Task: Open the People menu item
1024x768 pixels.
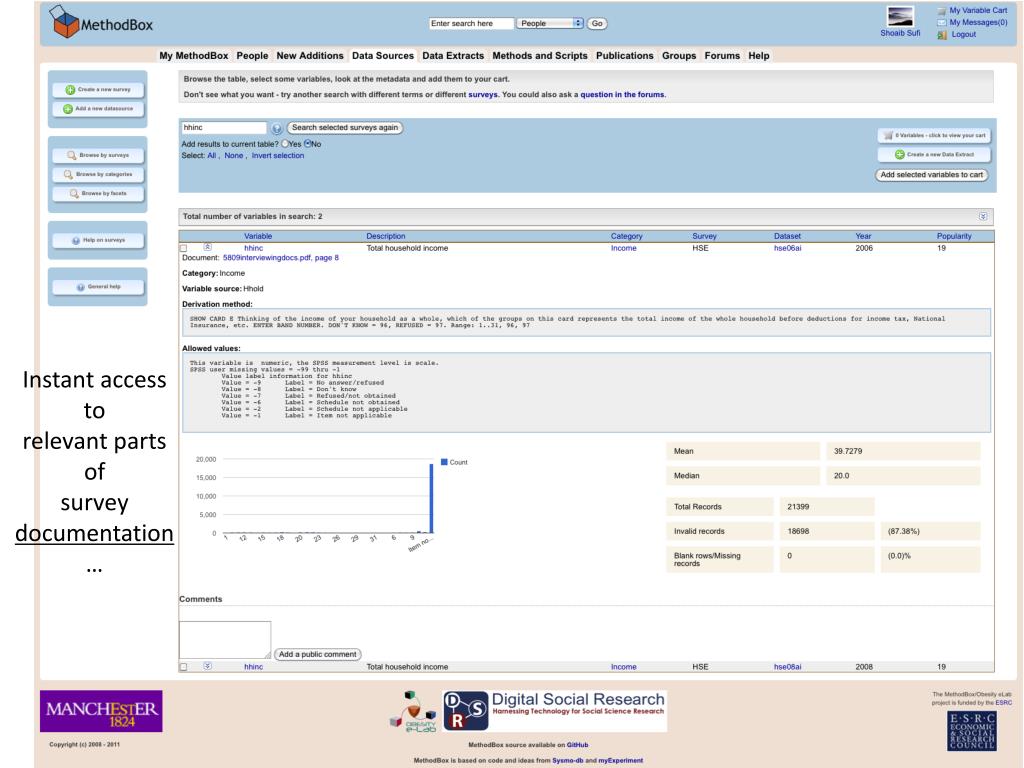Action: [252, 56]
